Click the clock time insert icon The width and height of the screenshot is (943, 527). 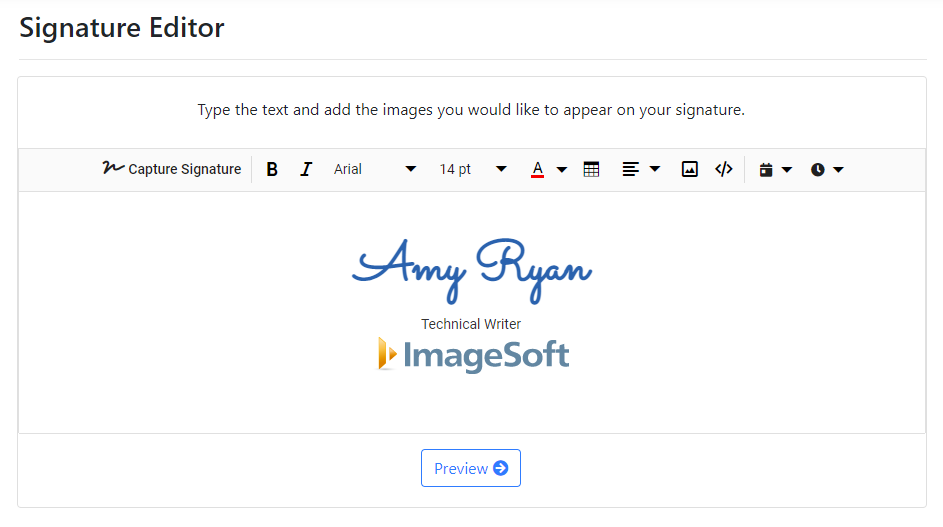click(817, 170)
